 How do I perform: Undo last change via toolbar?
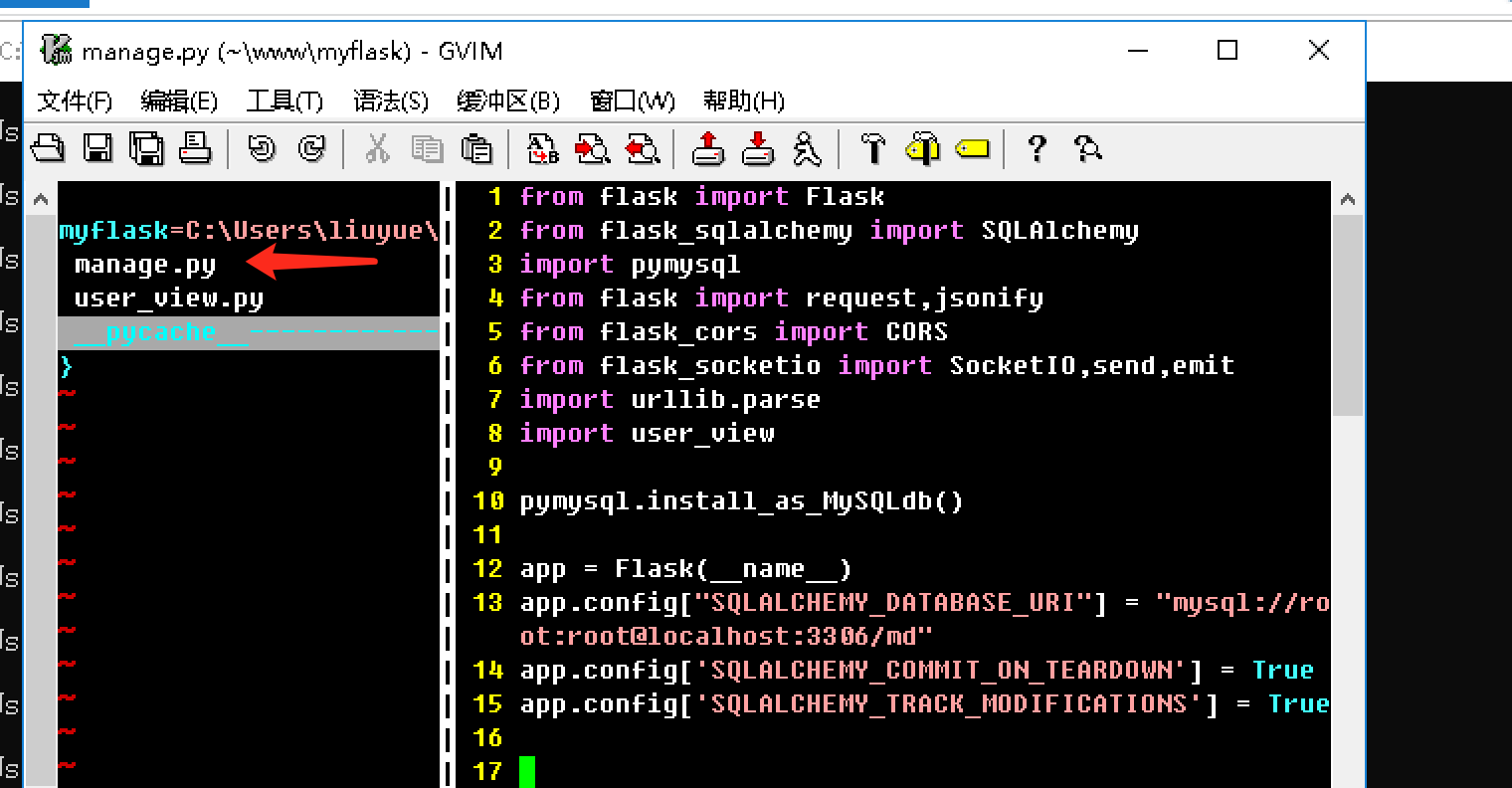[262, 148]
